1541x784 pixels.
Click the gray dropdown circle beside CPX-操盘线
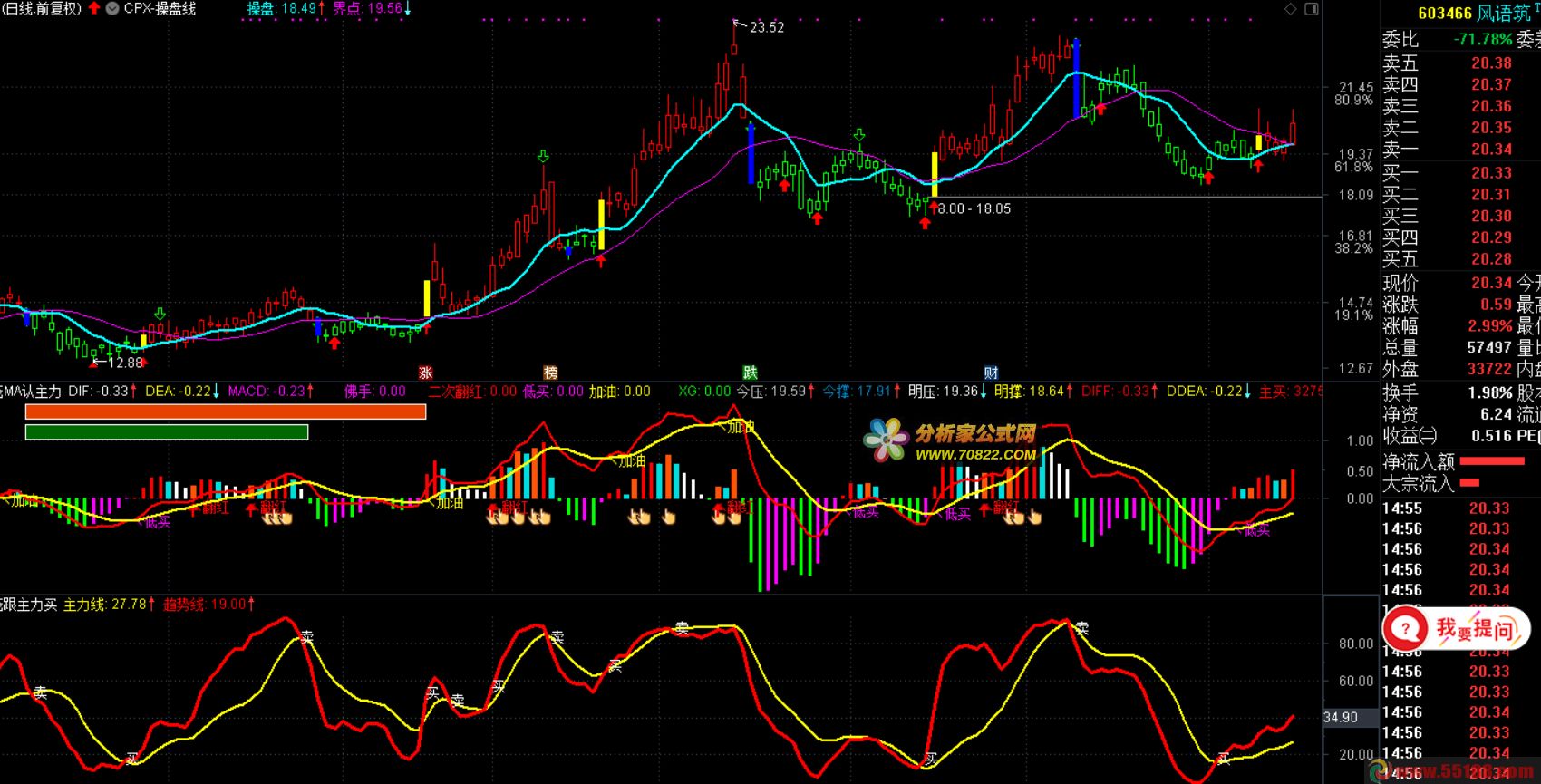click(112, 8)
